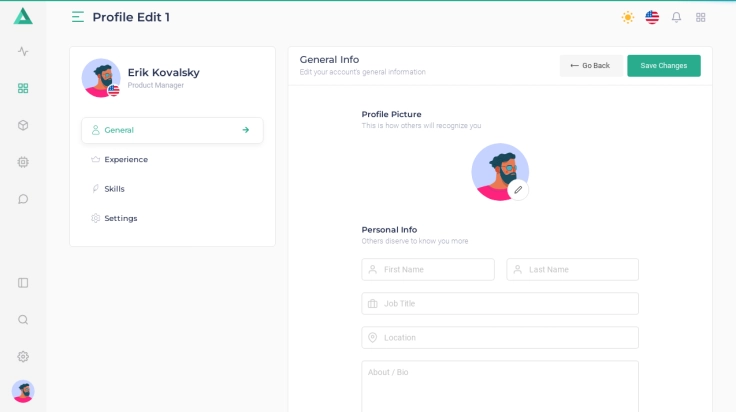736x412 pixels.
Task: Click the activity pulse icon in sidebar
Action: point(23,51)
